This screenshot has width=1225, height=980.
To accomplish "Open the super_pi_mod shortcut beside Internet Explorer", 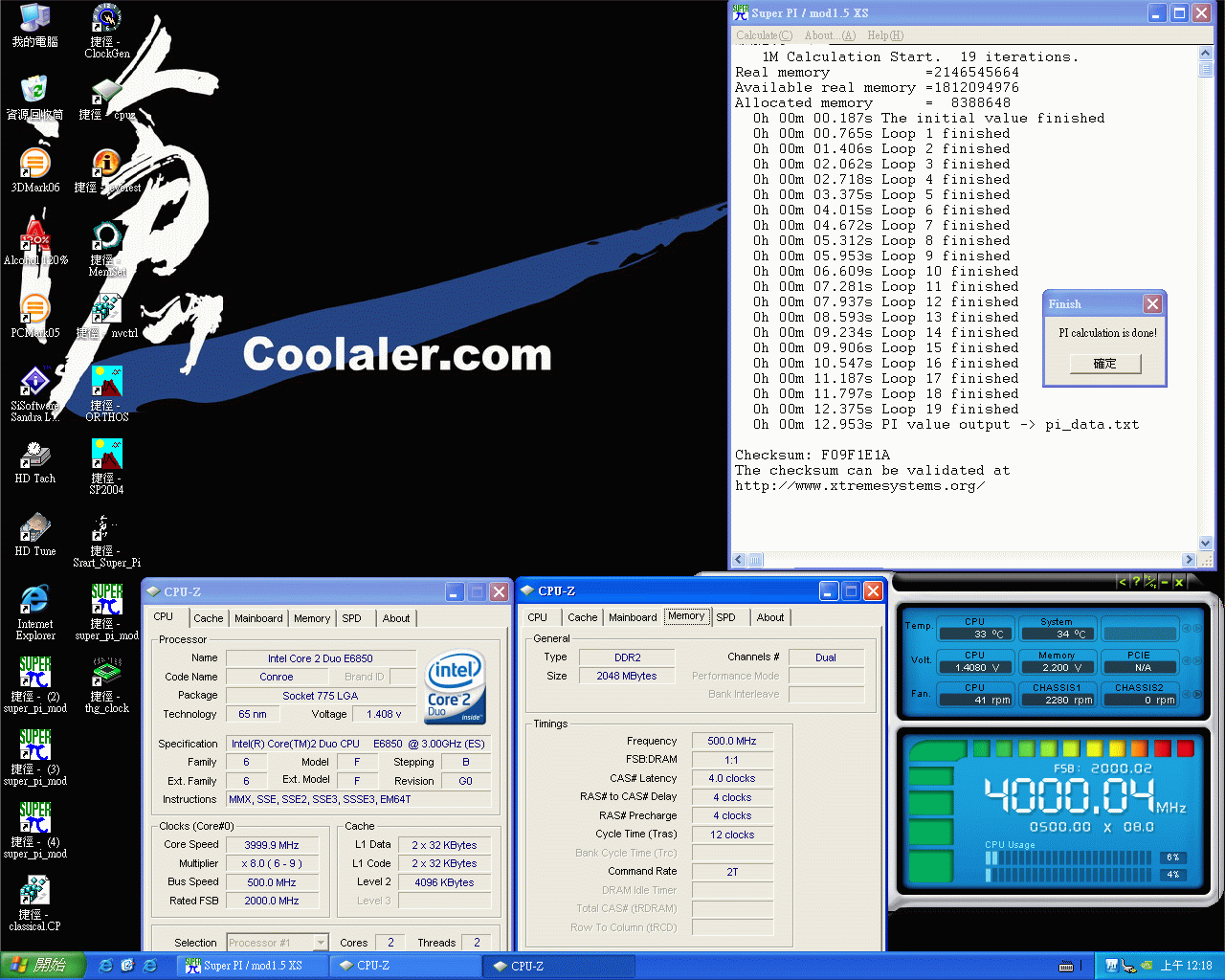I will pyautogui.click(x=106, y=612).
